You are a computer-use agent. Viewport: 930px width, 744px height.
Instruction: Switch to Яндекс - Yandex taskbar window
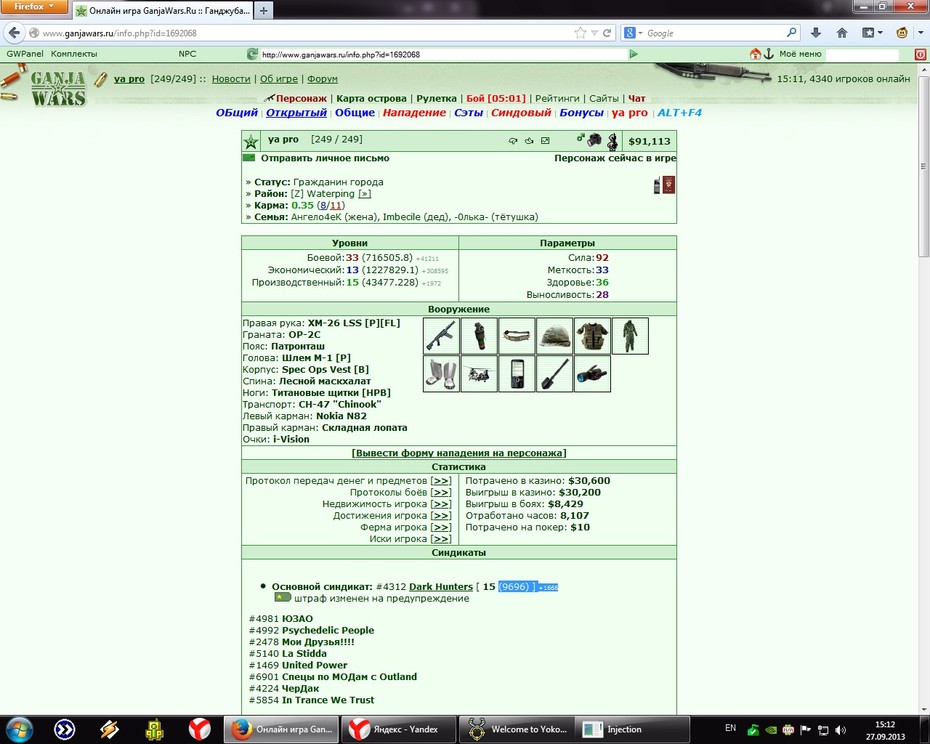click(400, 729)
